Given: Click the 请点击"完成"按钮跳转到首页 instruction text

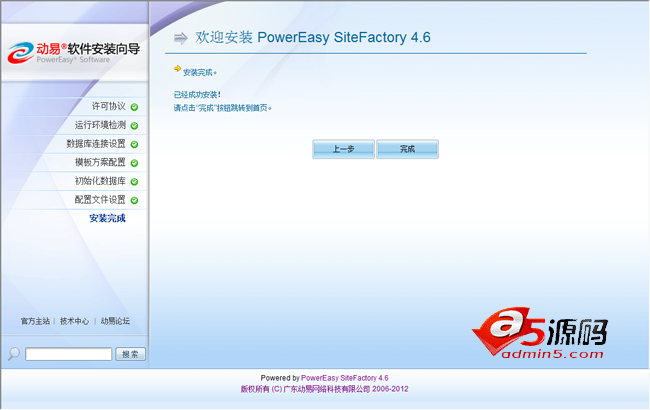Looking at the screenshot, I should coord(223,108).
